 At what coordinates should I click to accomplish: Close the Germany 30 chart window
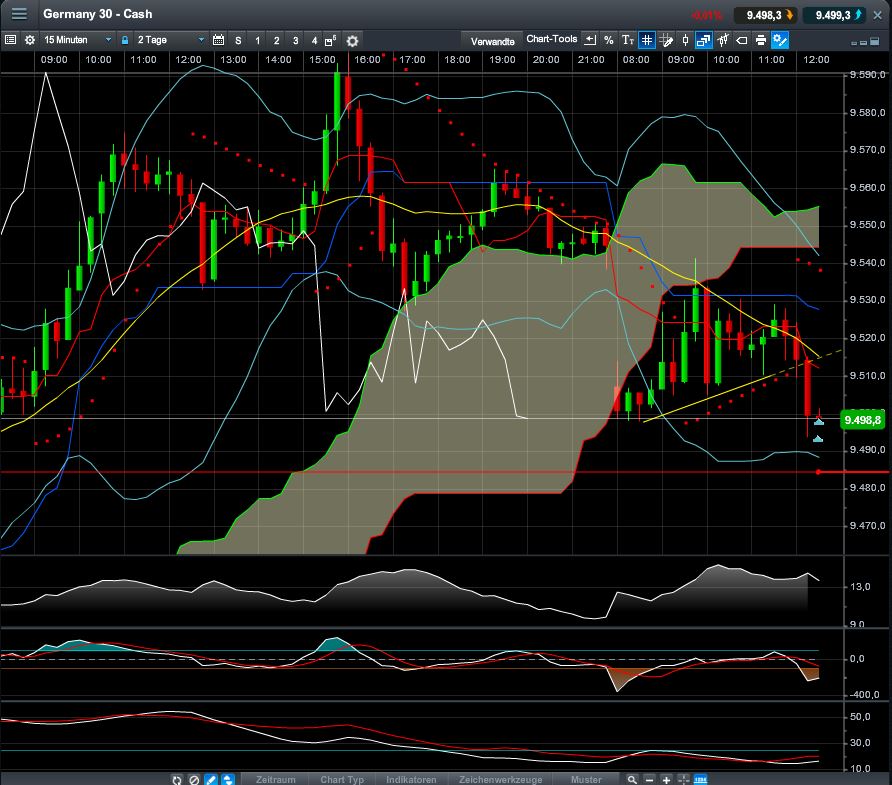click(x=878, y=15)
